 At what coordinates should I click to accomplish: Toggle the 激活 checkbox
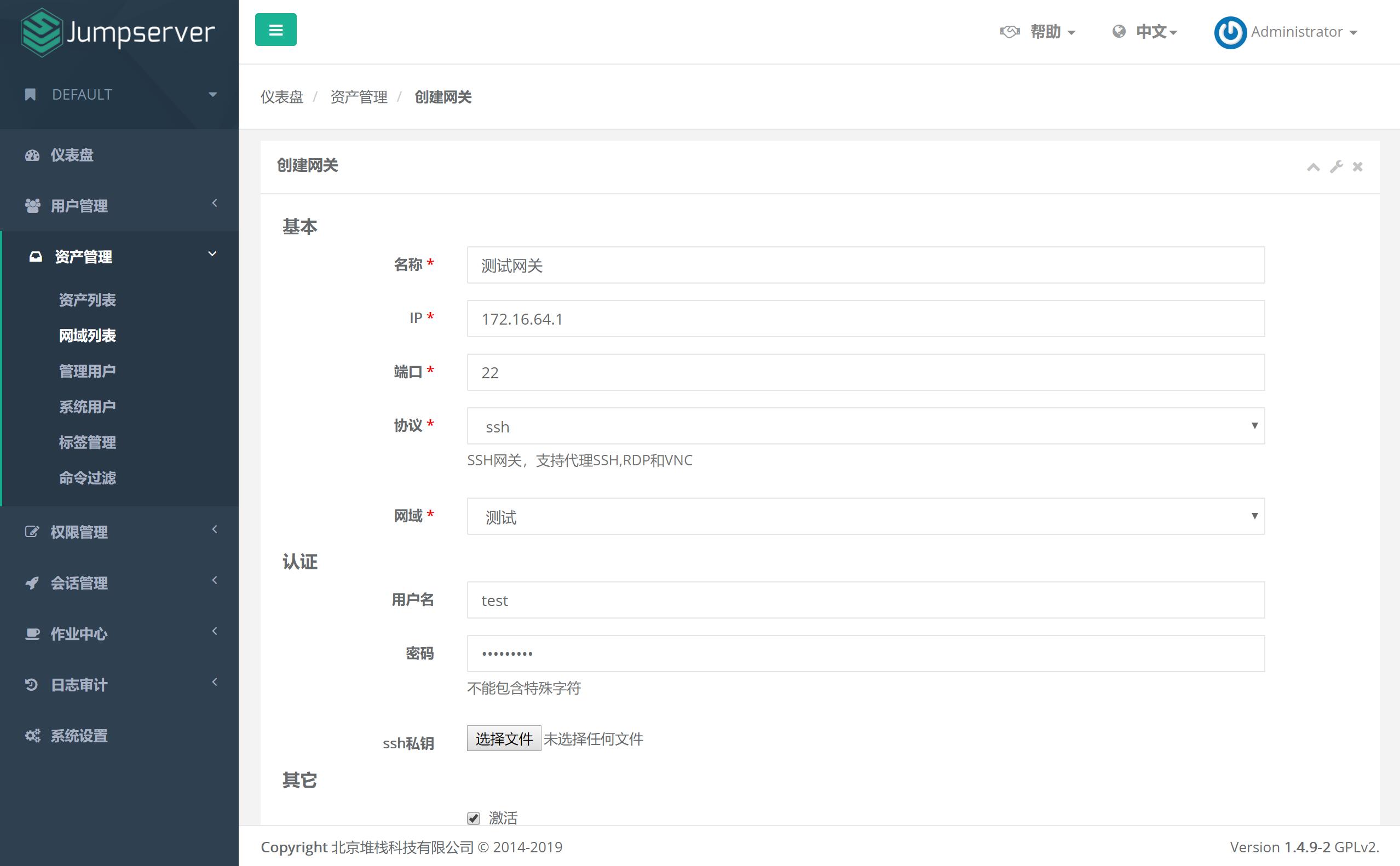pyautogui.click(x=473, y=818)
